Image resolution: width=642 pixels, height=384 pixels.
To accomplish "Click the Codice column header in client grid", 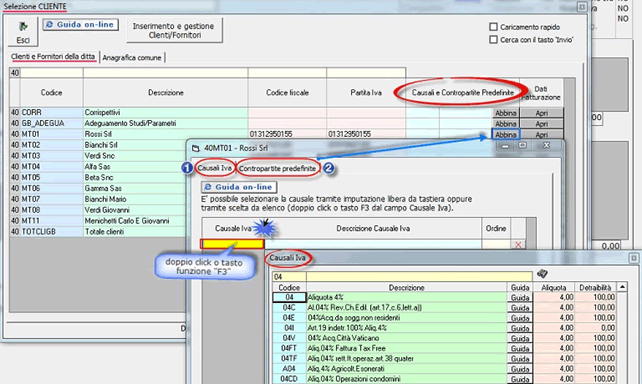I will [x=52, y=93].
